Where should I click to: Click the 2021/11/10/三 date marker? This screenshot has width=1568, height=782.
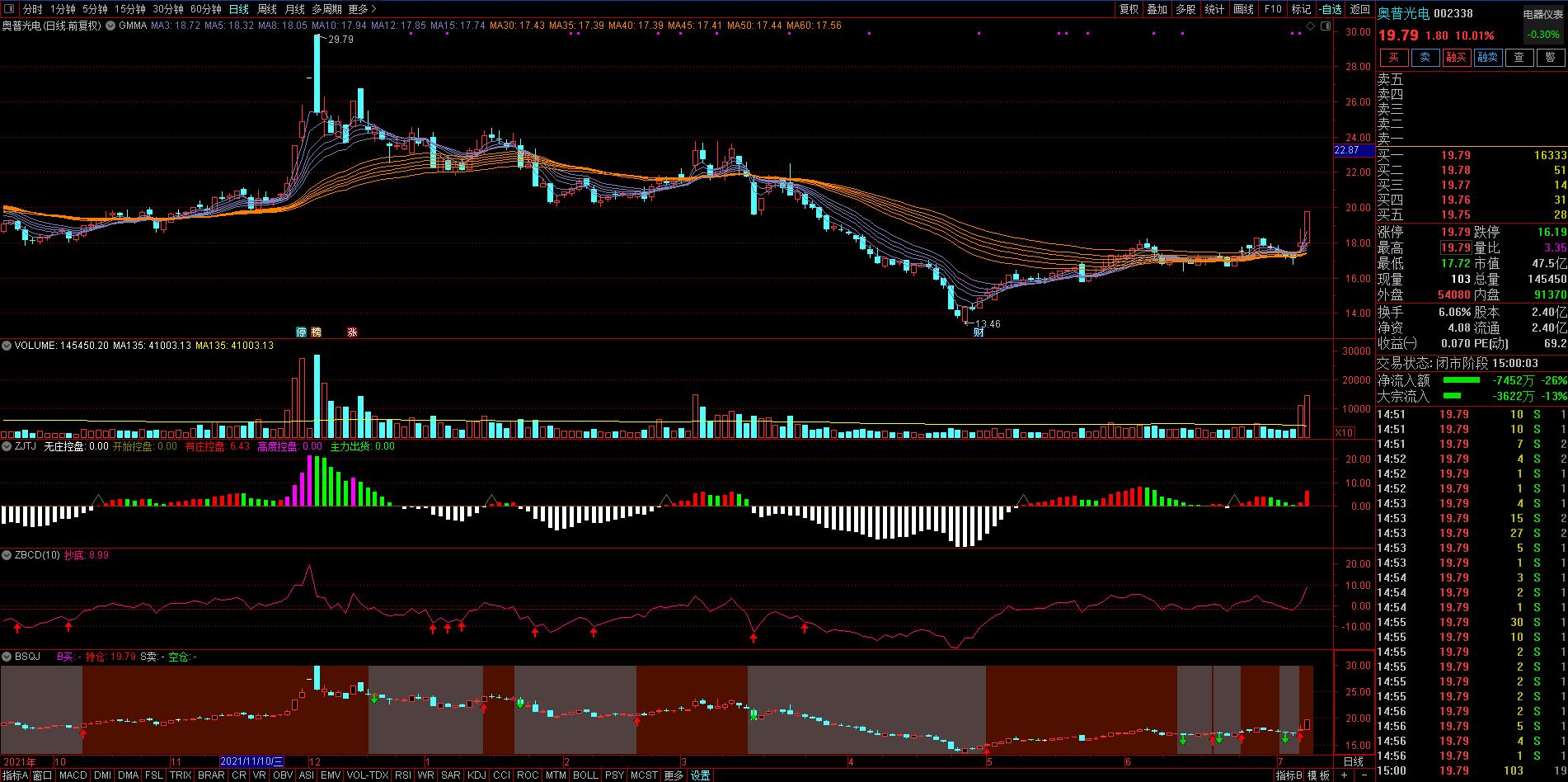pyautogui.click(x=252, y=761)
